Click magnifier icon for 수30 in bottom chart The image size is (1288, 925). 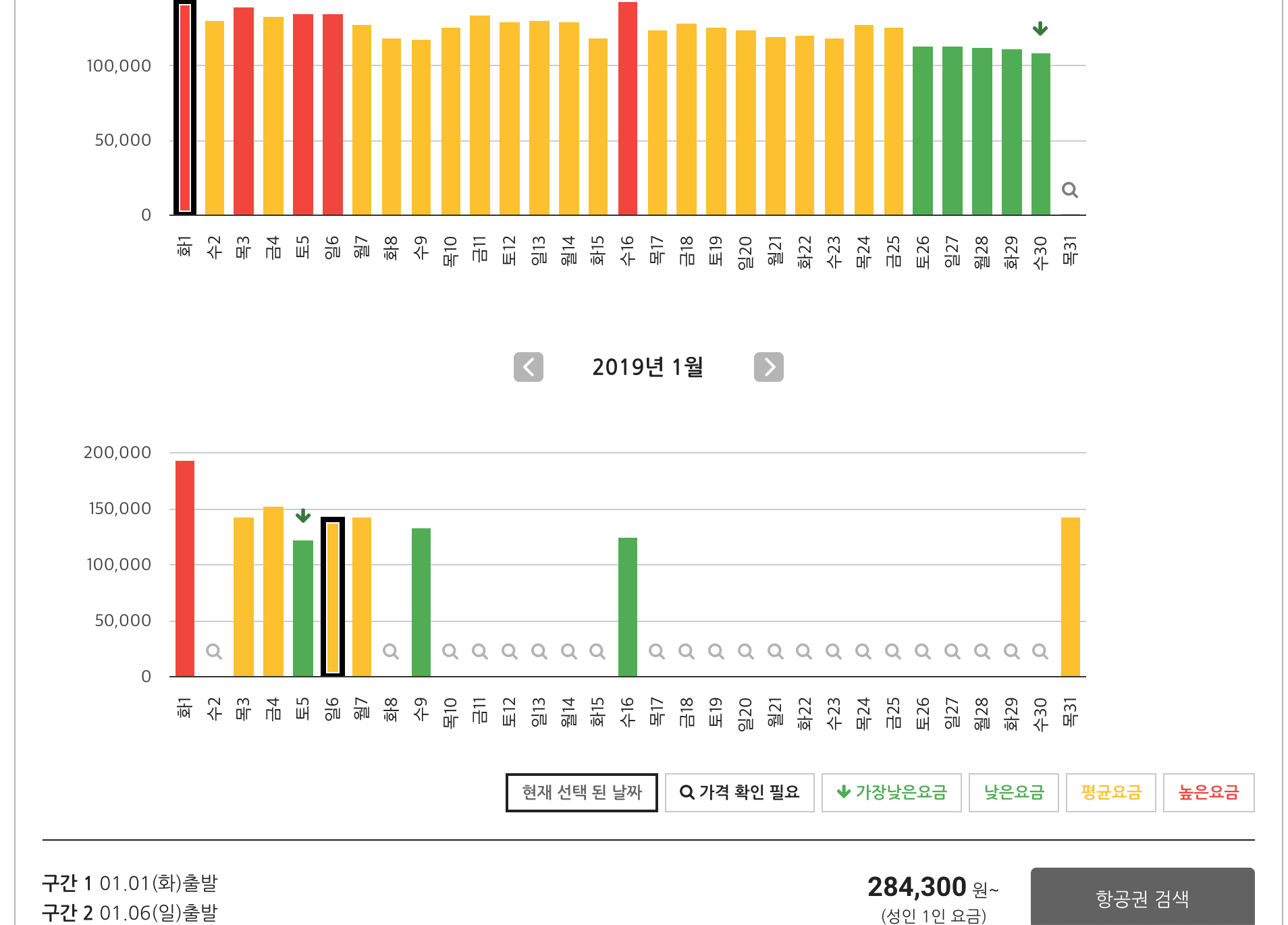coord(1040,651)
